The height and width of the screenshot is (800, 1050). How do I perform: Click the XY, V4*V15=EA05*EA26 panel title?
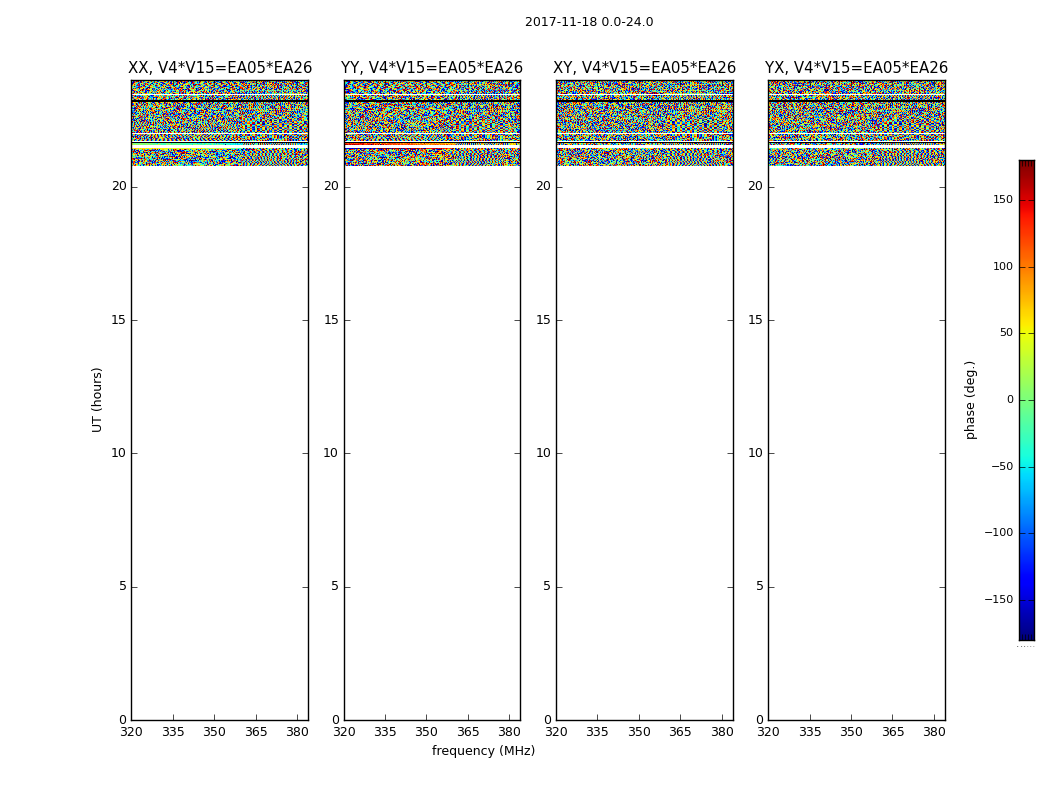[644, 68]
